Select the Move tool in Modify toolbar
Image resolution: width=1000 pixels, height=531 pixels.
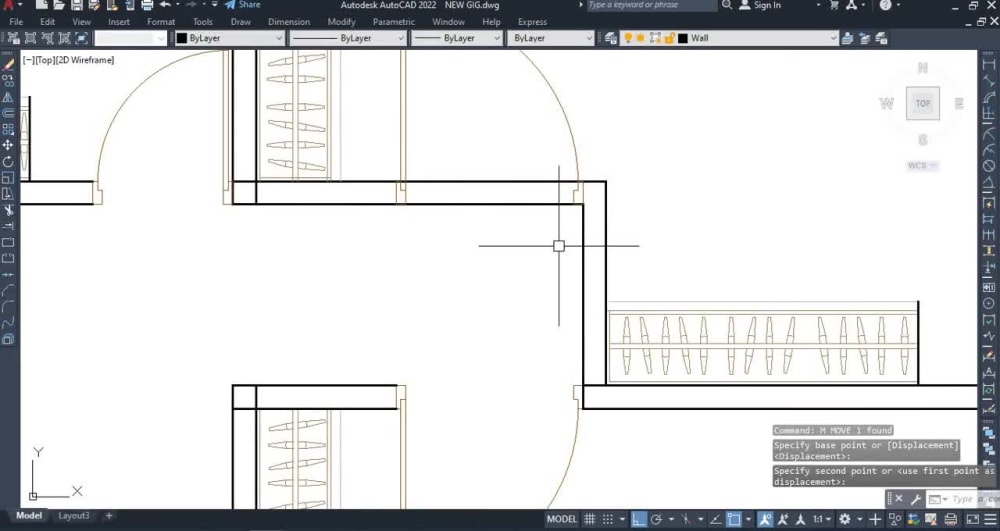coord(8,145)
